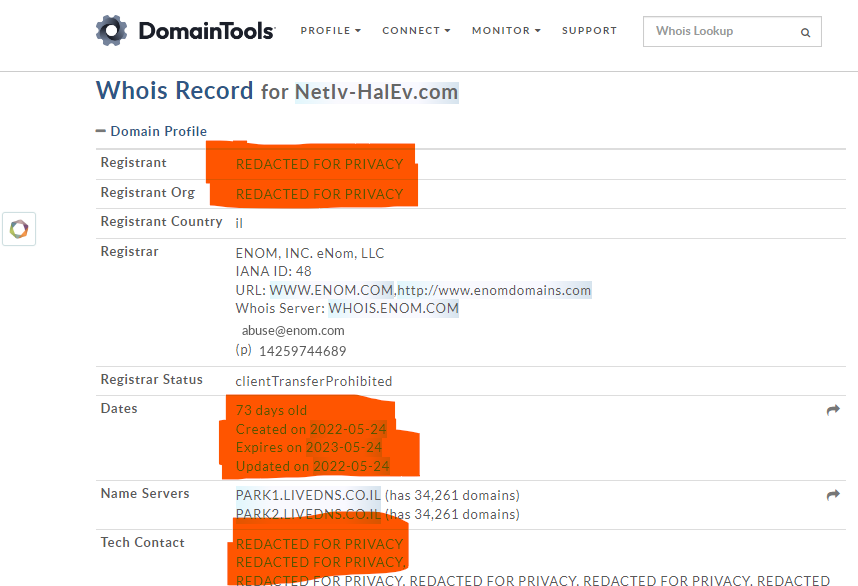Viewport: 858px width, 586px height.
Task: Select the abuse@enom.com email text
Action: point(293,330)
